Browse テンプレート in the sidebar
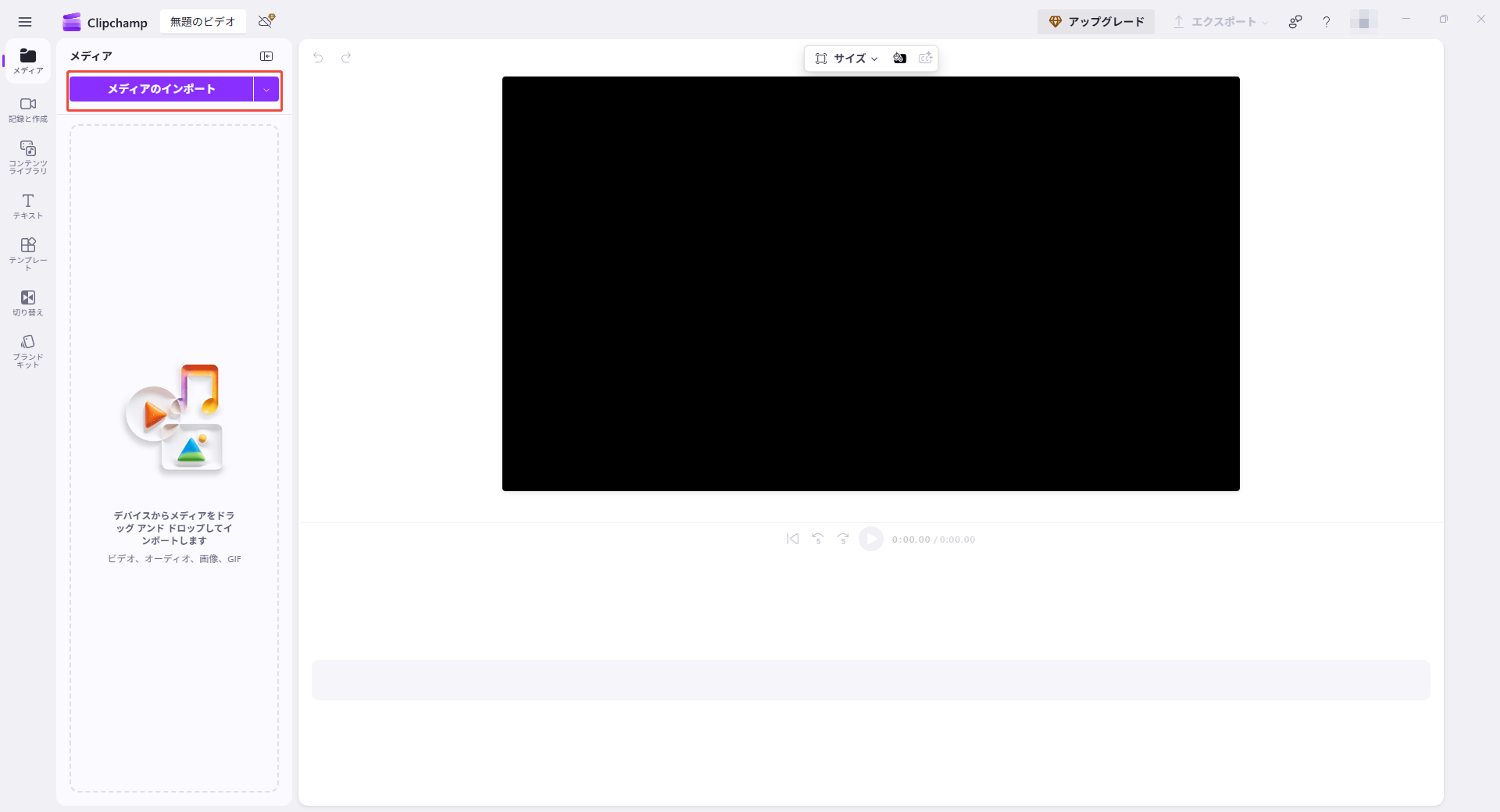Screen dimensions: 1500x812 point(27,251)
